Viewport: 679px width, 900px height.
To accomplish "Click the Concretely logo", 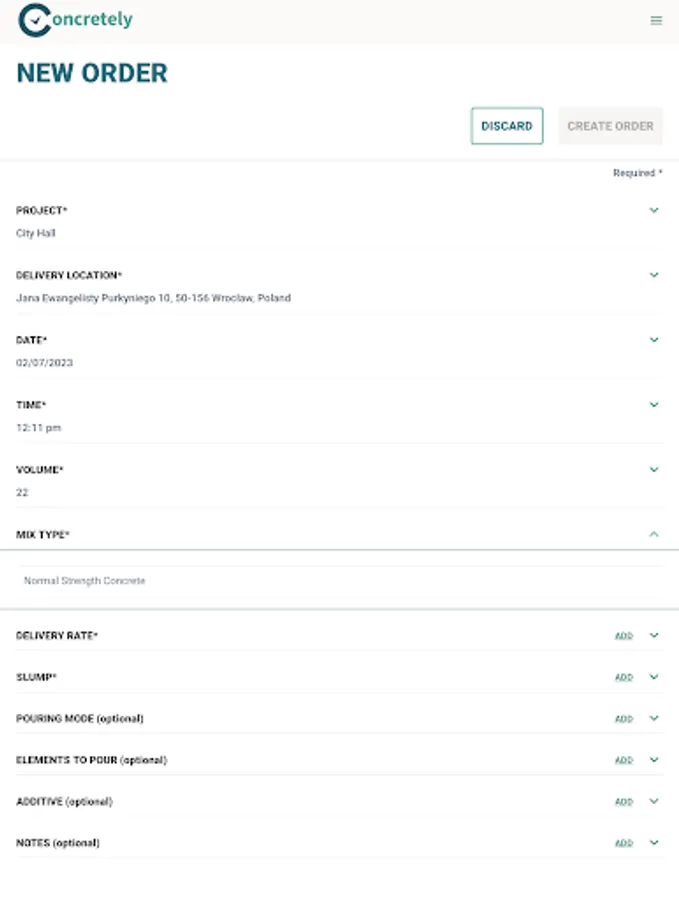I will 75,19.
